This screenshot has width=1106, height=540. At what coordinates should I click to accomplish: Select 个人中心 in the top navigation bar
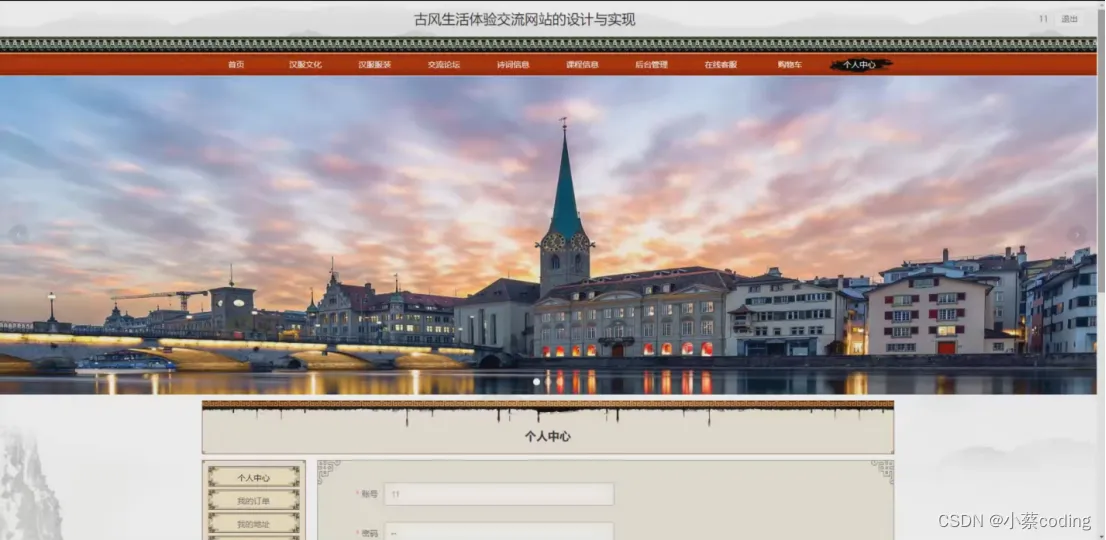click(x=860, y=65)
